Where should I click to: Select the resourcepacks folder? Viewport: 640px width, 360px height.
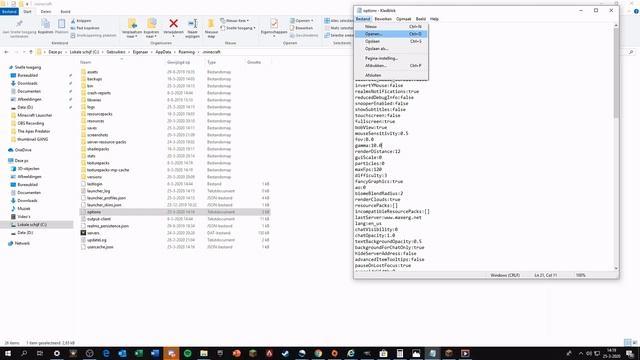point(100,114)
